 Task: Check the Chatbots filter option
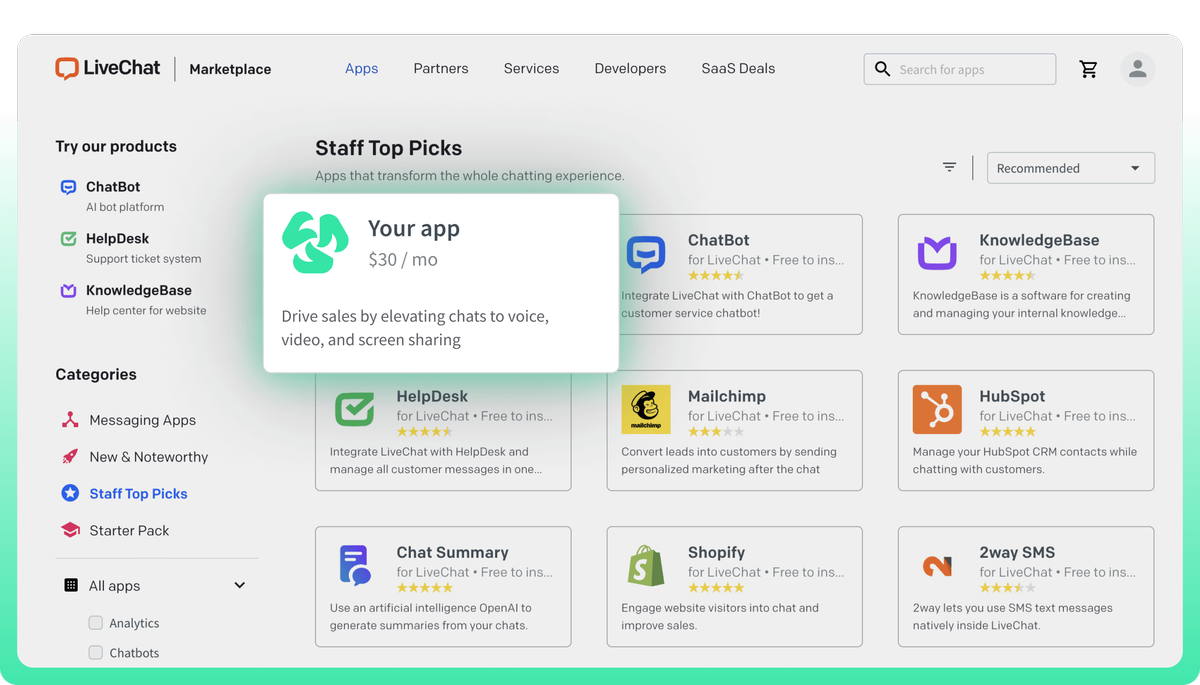(96, 652)
